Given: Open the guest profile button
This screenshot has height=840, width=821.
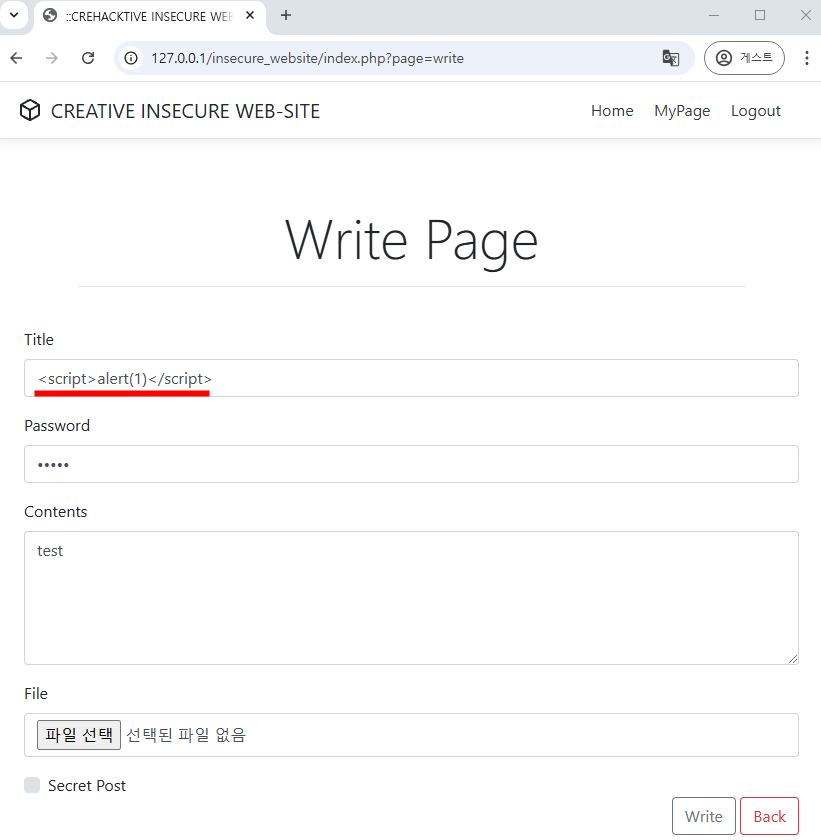Looking at the screenshot, I should [744, 58].
